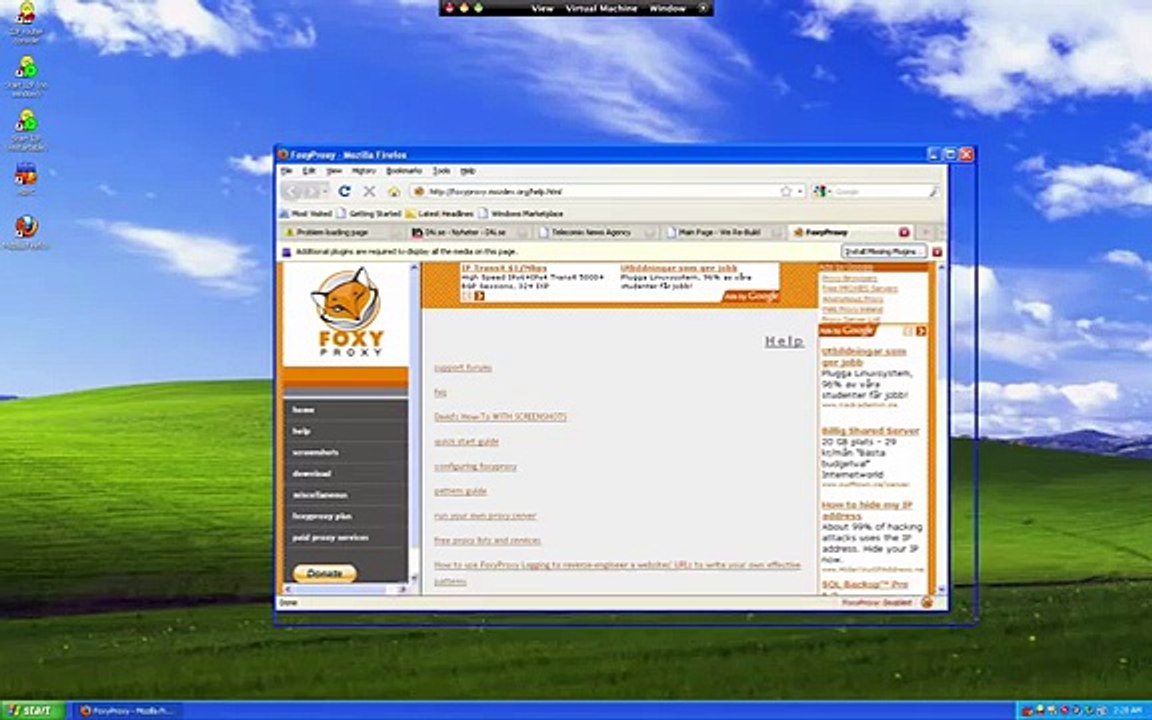1152x720 pixels.
Task: Open the quick start guide link
Action: tap(467, 442)
